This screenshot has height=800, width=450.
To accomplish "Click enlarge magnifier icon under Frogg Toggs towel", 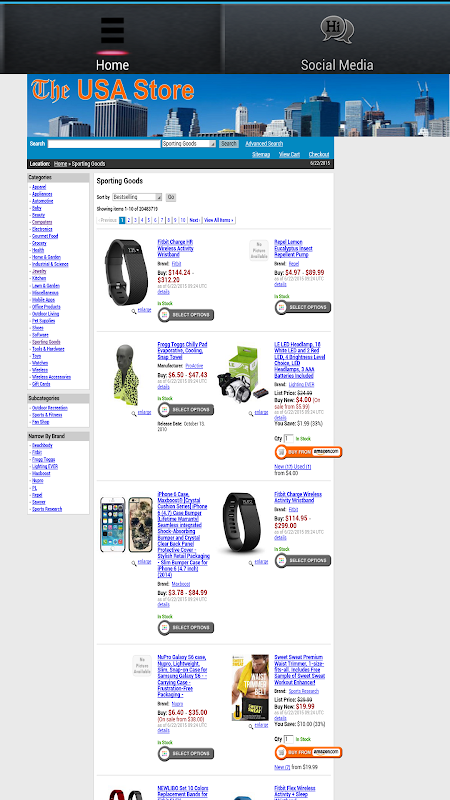I will [x=134, y=414].
